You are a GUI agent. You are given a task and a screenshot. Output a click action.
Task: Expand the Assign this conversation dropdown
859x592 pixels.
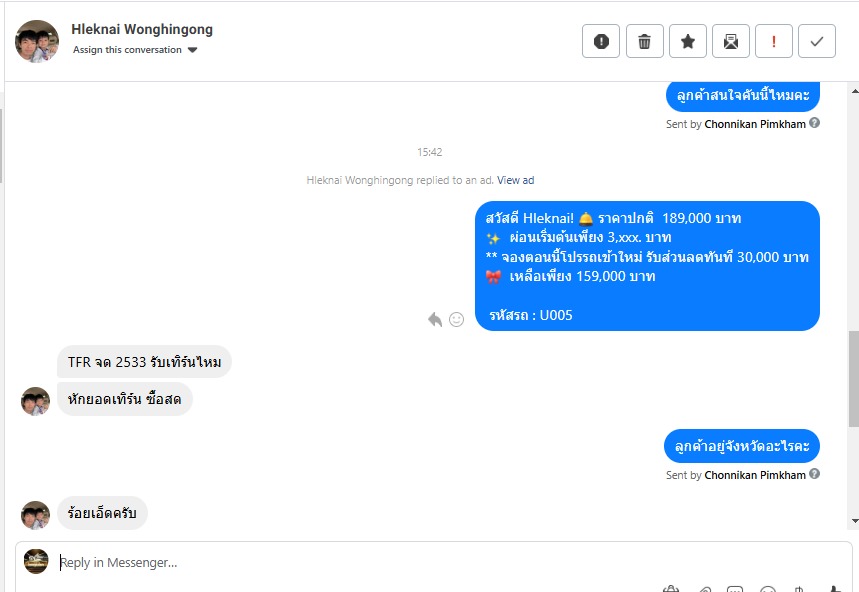[135, 50]
